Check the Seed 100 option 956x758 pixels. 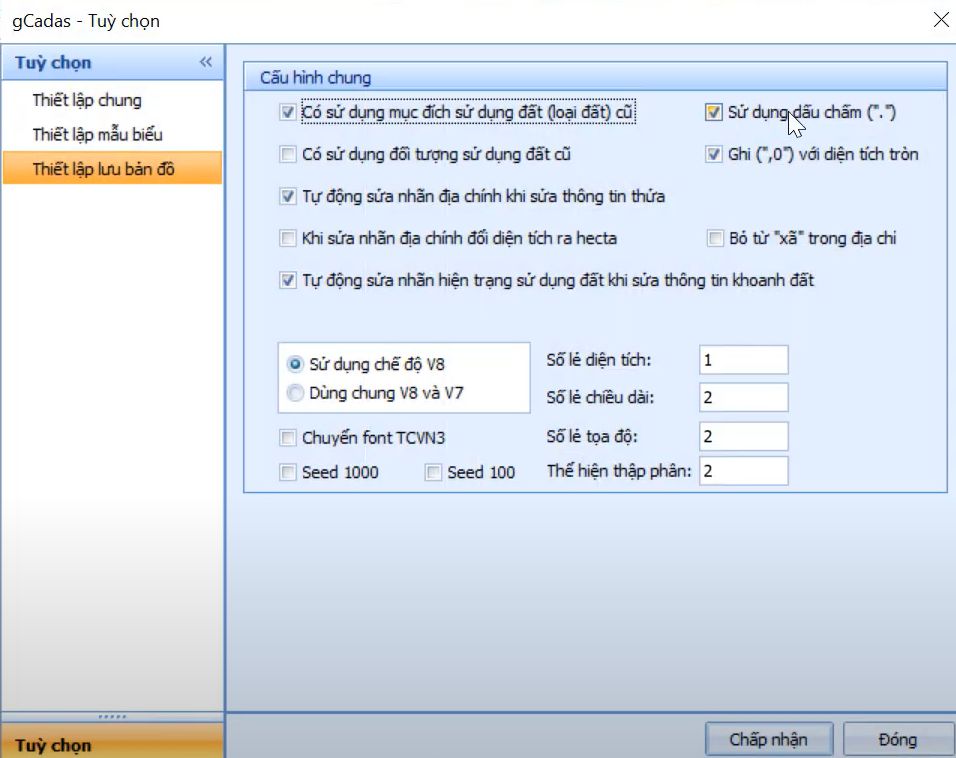[433, 473]
